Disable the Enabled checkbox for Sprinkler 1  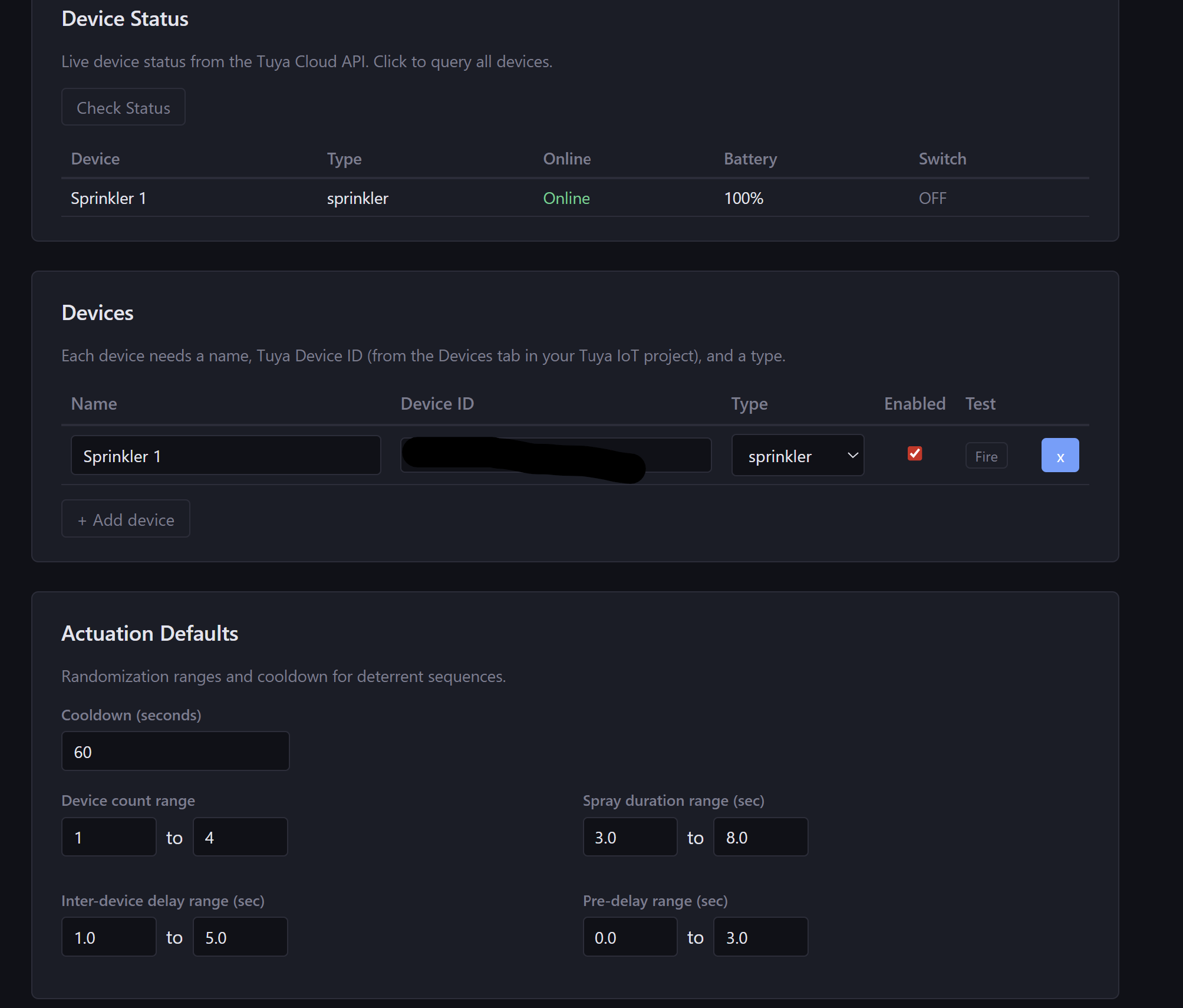(x=914, y=453)
